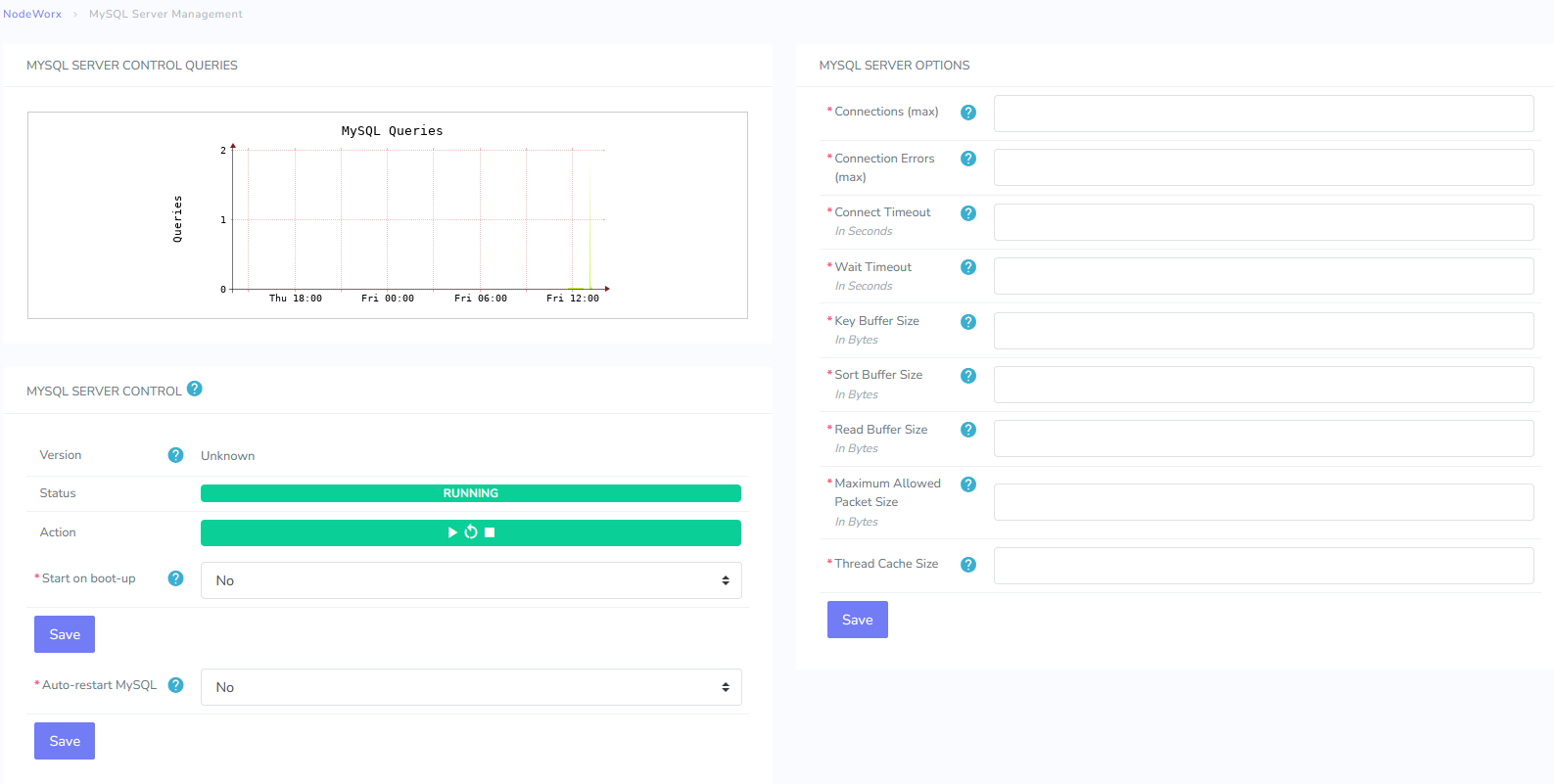Show help for Start on boot-up
The height and width of the screenshot is (784, 1554).
[176, 578]
